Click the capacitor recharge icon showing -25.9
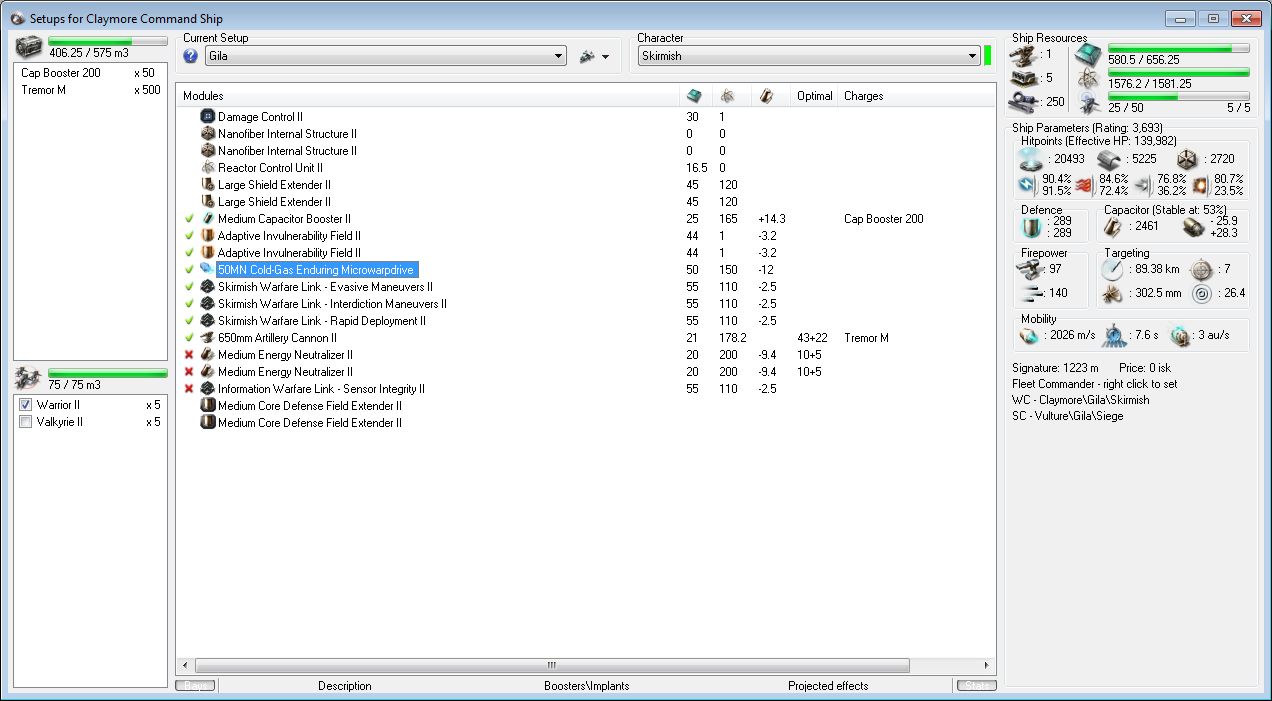The image size is (1272, 701). (1192, 227)
